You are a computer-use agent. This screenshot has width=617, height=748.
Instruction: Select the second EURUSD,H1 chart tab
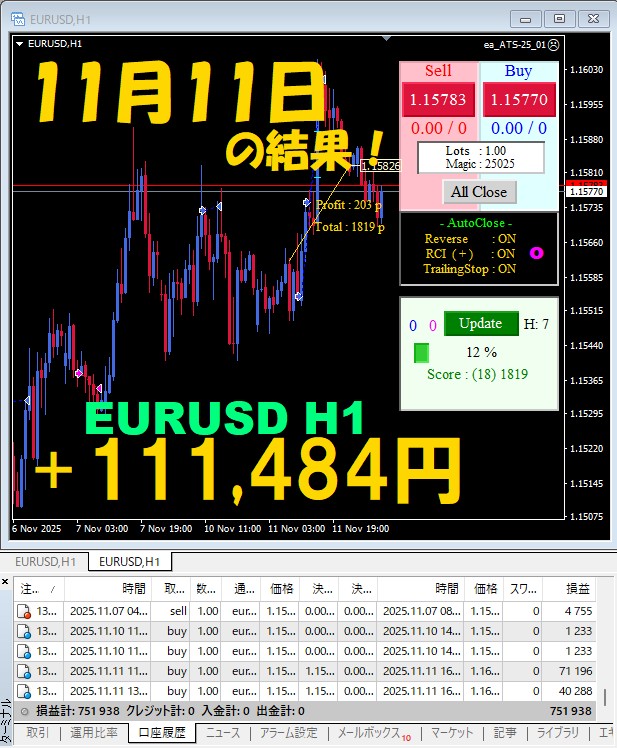129,561
